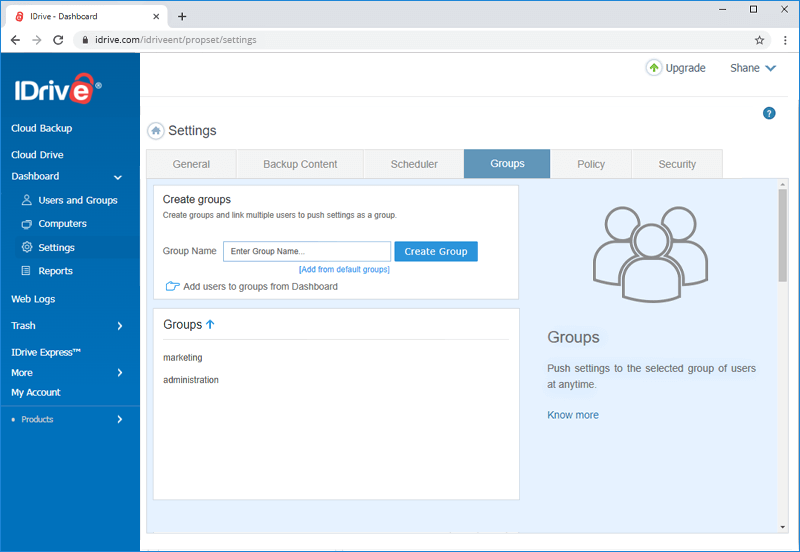The width and height of the screenshot is (800, 552).
Task: Click the green Upgrade arrow icon
Action: coord(654,68)
